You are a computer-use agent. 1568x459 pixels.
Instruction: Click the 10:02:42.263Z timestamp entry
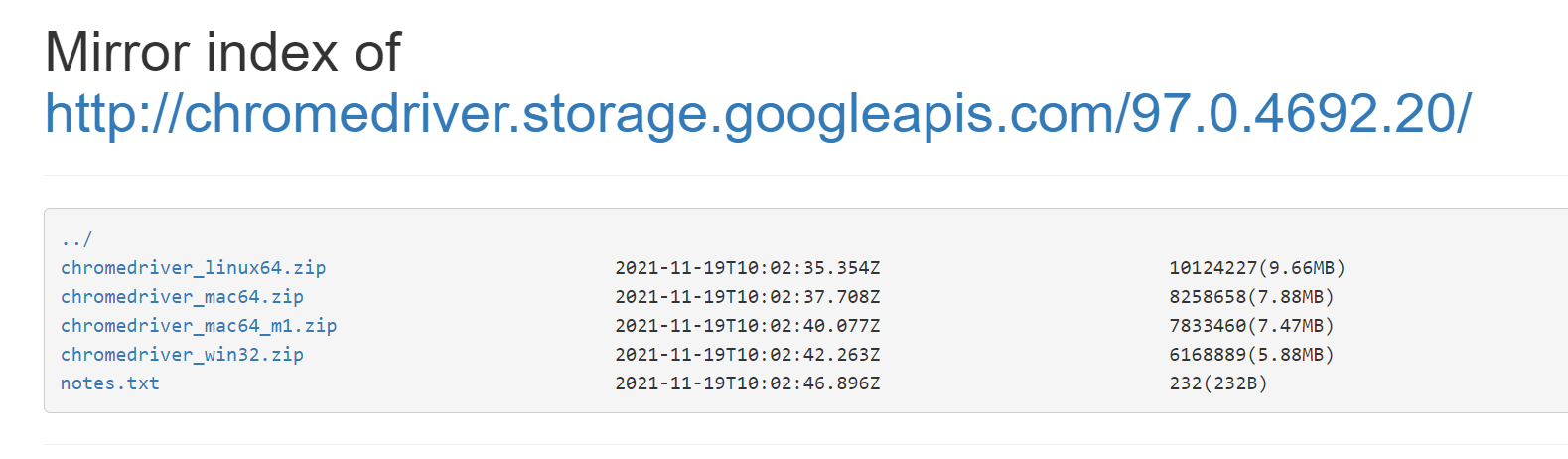tap(748, 355)
